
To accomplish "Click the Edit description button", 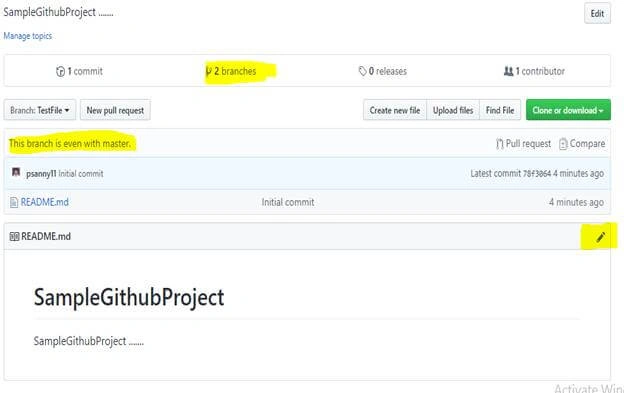I will point(597,14).
